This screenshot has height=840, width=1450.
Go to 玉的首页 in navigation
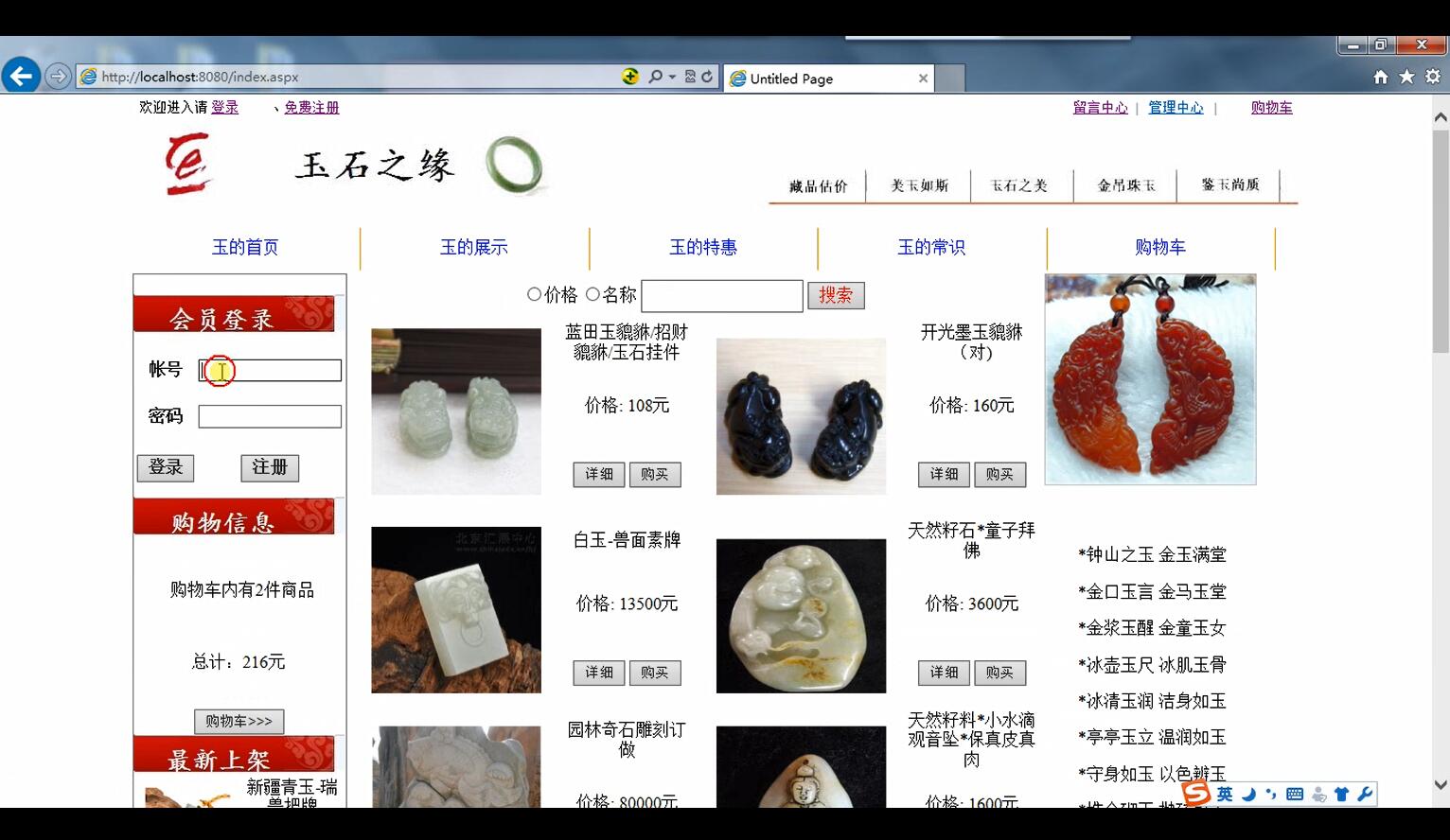[245, 248]
